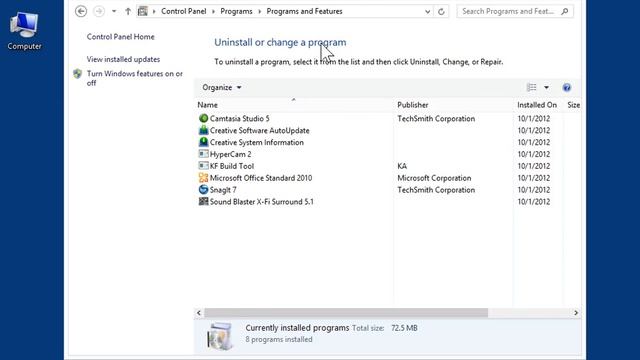
Task: Click TechSmith Corporation in Camtasia row
Action: click(436, 119)
